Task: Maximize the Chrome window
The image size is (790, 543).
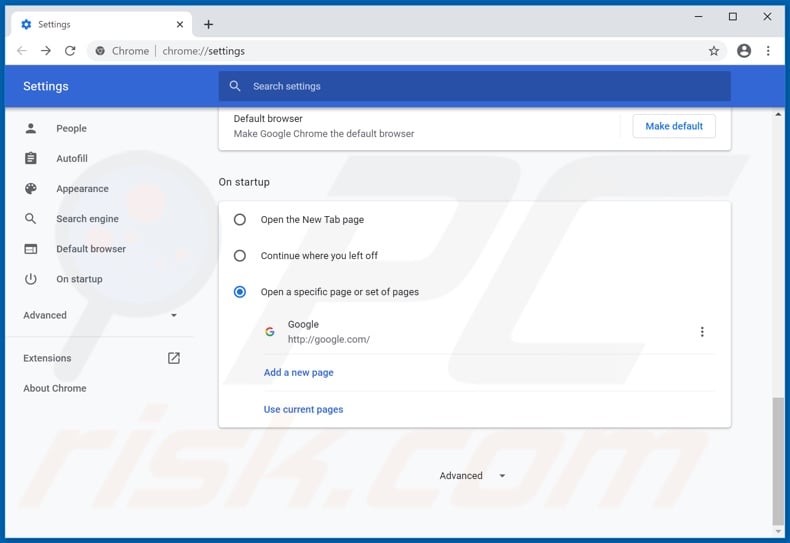Action: coord(733,17)
